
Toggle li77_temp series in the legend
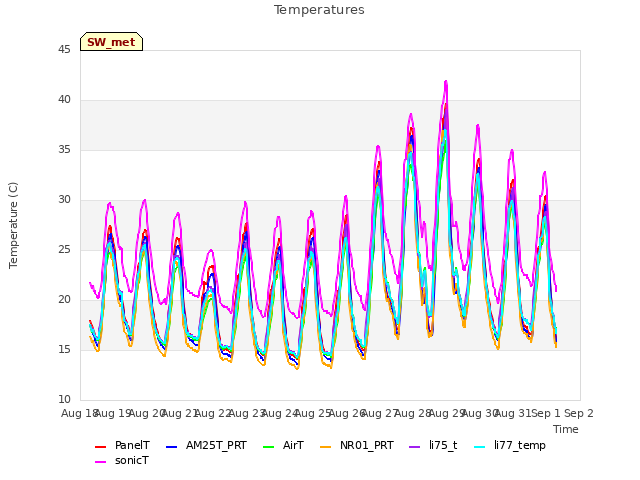point(510,445)
